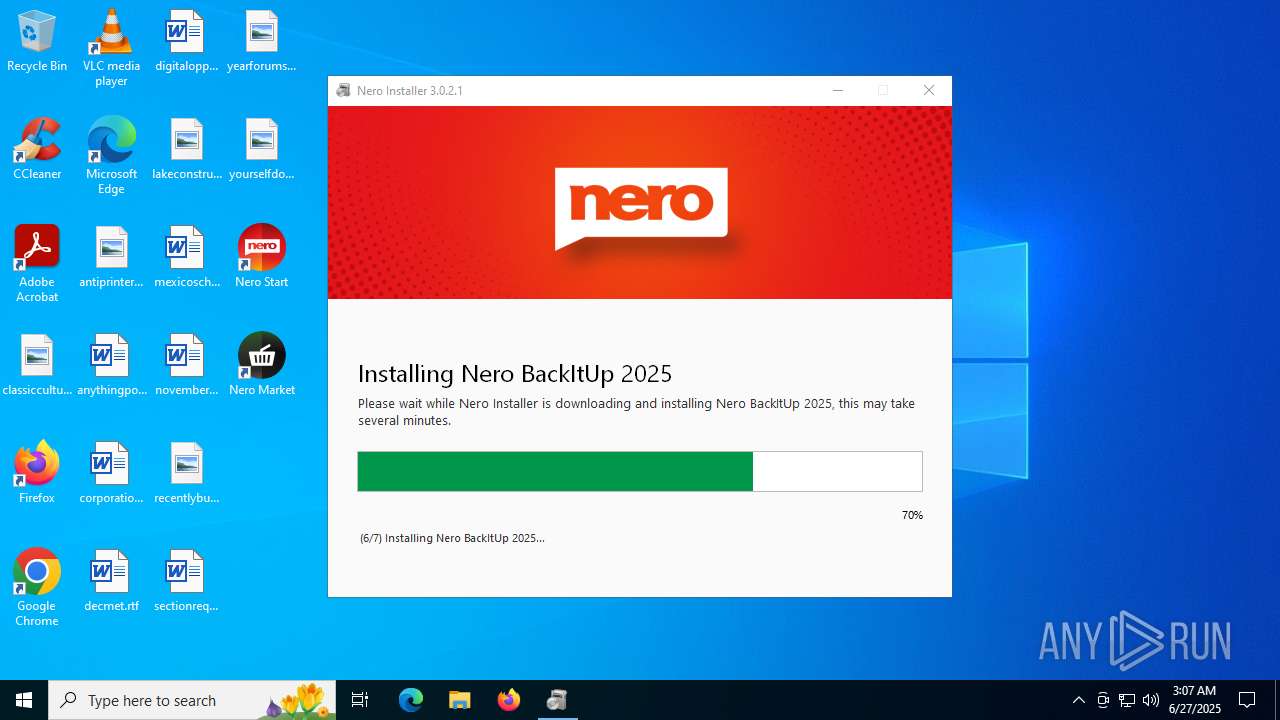Open Google Chrome desktop shortcut
1280x720 pixels.
(37, 588)
